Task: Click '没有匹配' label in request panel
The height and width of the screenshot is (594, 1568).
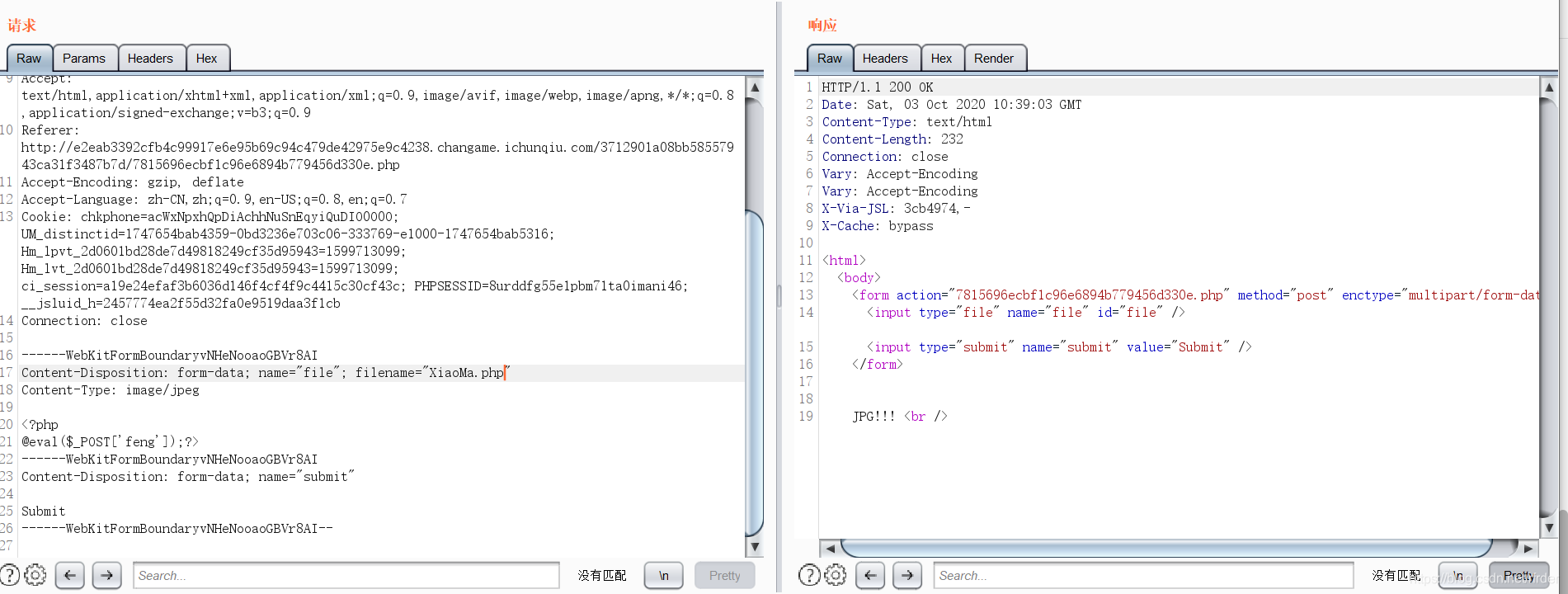Action: click(x=602, y=575)
